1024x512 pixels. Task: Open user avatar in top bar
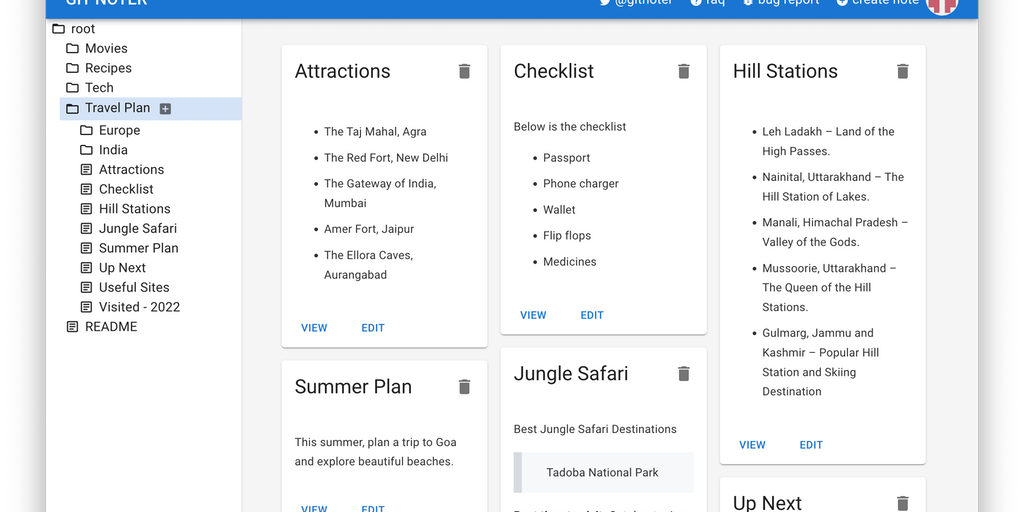tap(942, 5)
